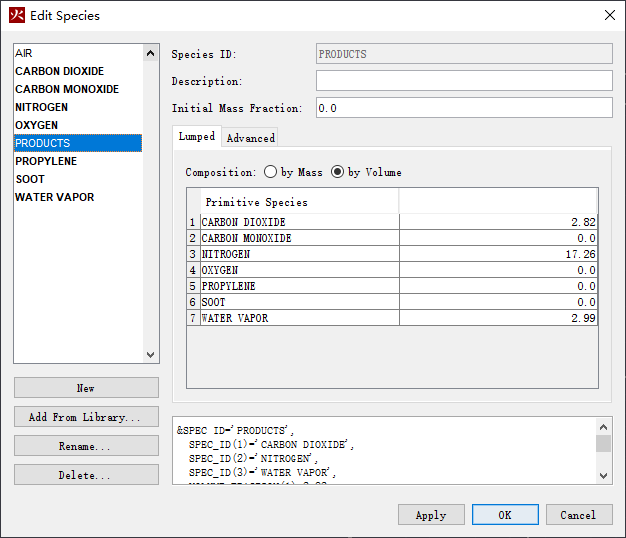626x538 pixels.
Task: Edit the Initial Mass Fraction field
Action: (x=464, y=108)
